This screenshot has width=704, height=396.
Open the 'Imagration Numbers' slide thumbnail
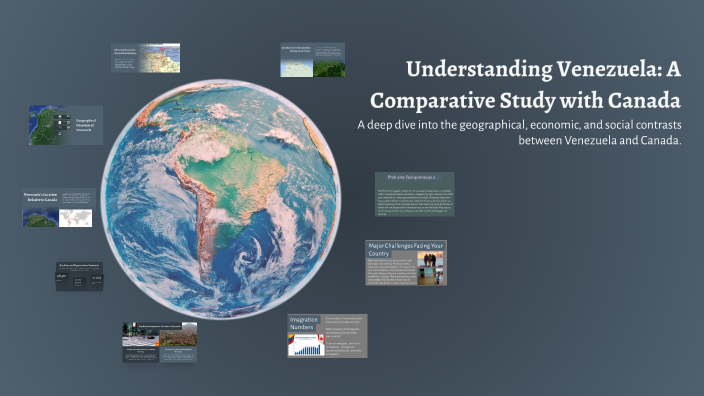[x=327, y=336]
